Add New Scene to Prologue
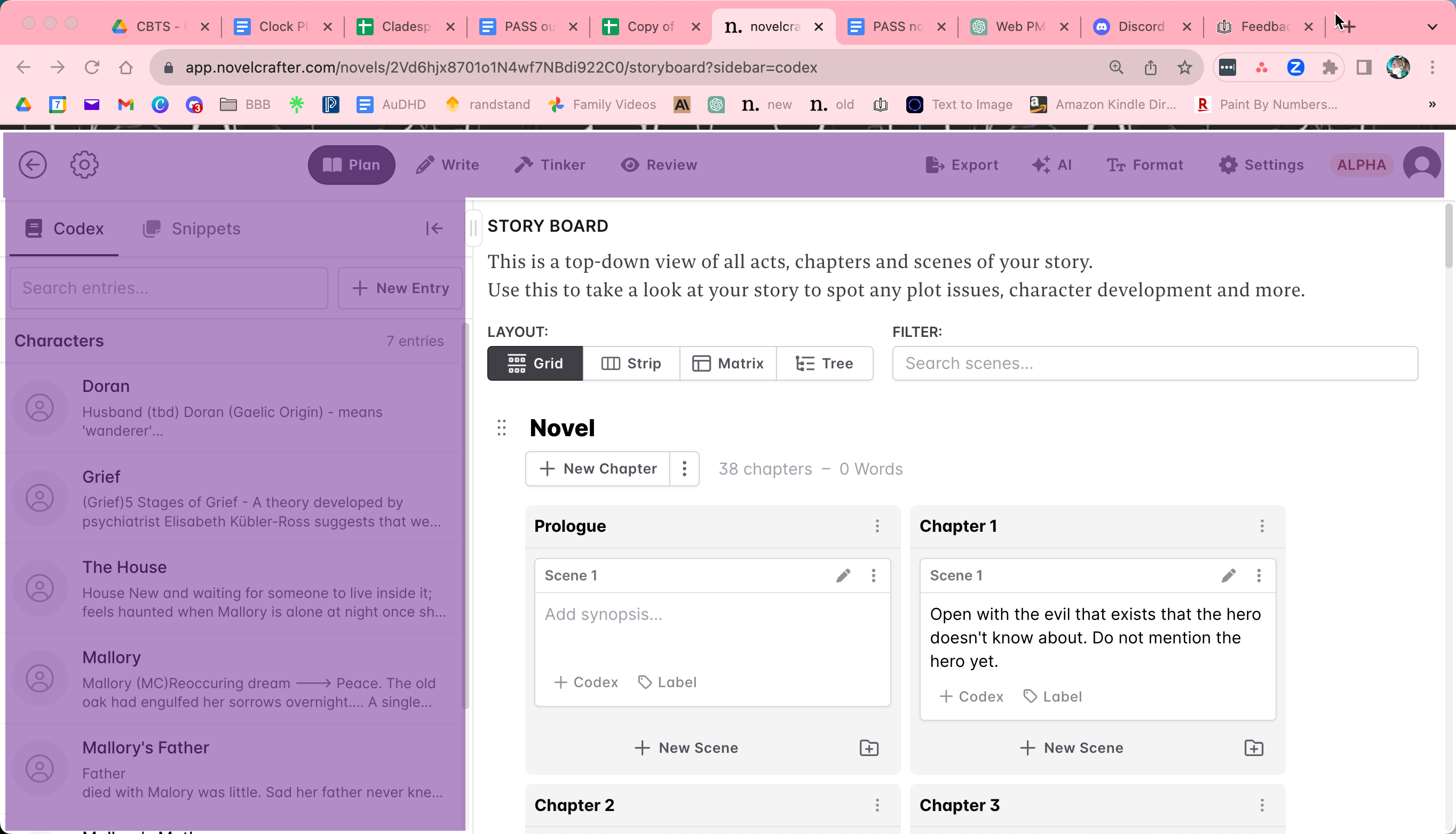This screenshot has width=1456, height=834. pos(686,748)
